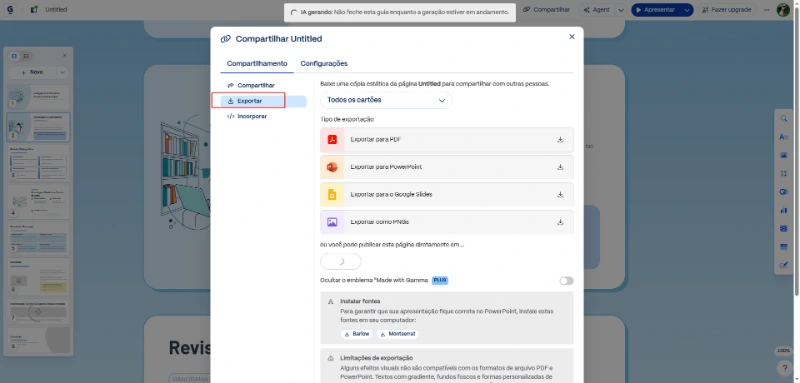Select Exportar in the dialog sidebar

263,101
